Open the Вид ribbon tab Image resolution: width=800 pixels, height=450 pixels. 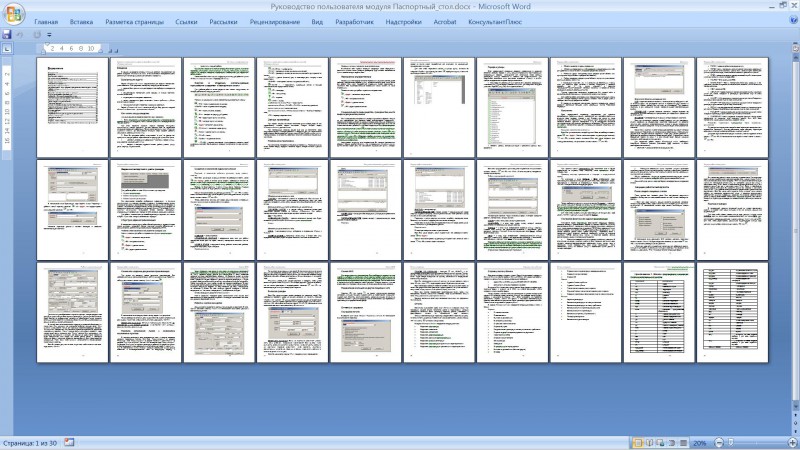tap(317, 22)
